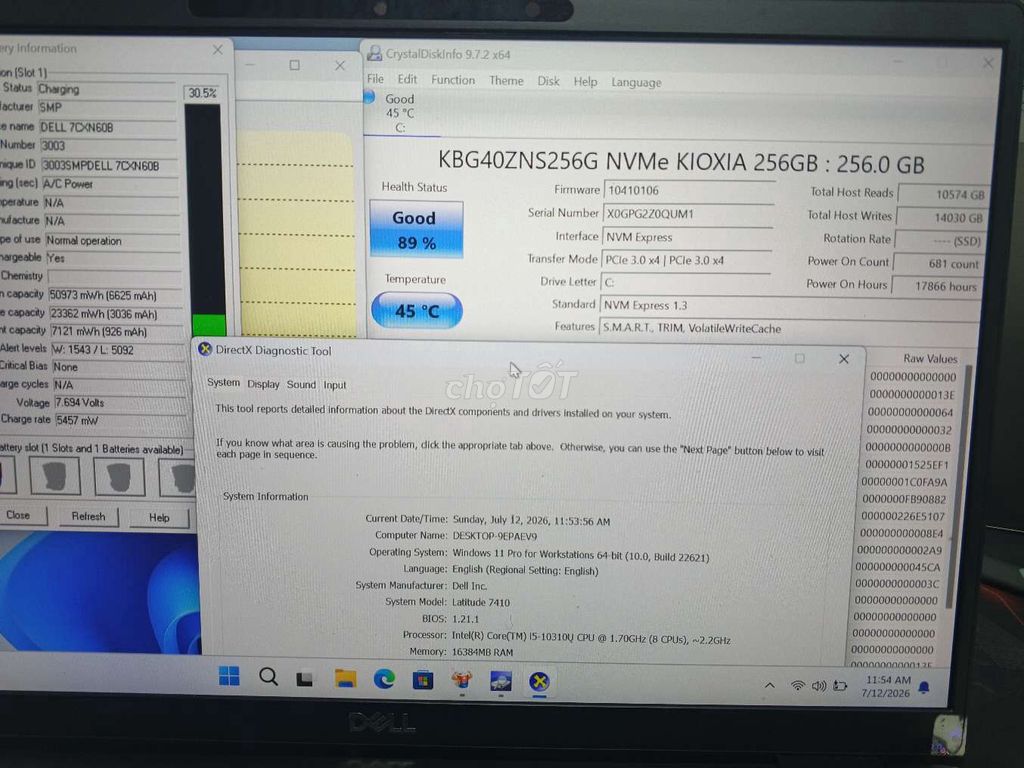Image resolution: width=1024 pixels, height=768 pixels.
Task: Click the device name DELL 7CXN60B
Action: (108, 127)
